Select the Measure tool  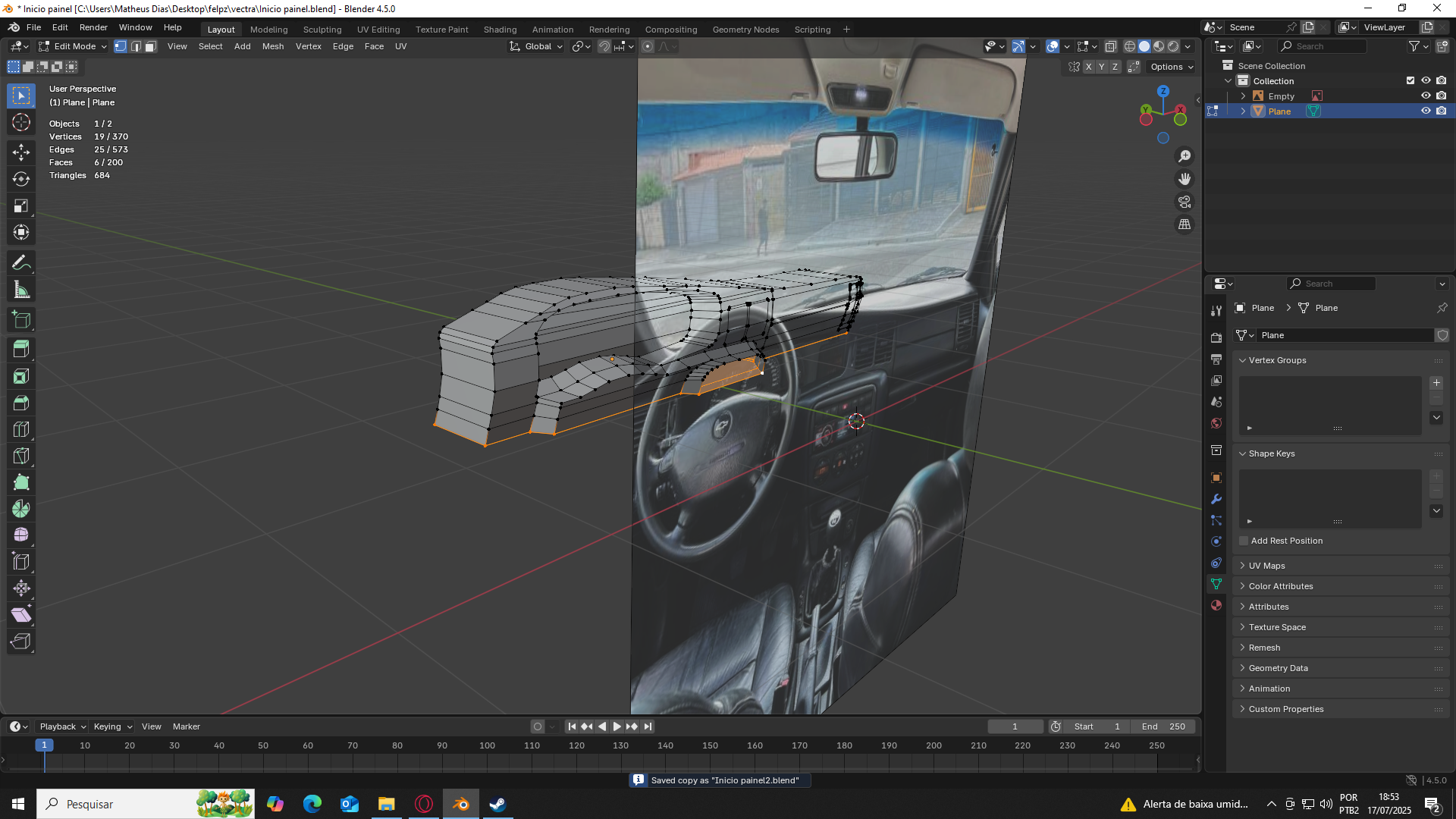point(21,290)
